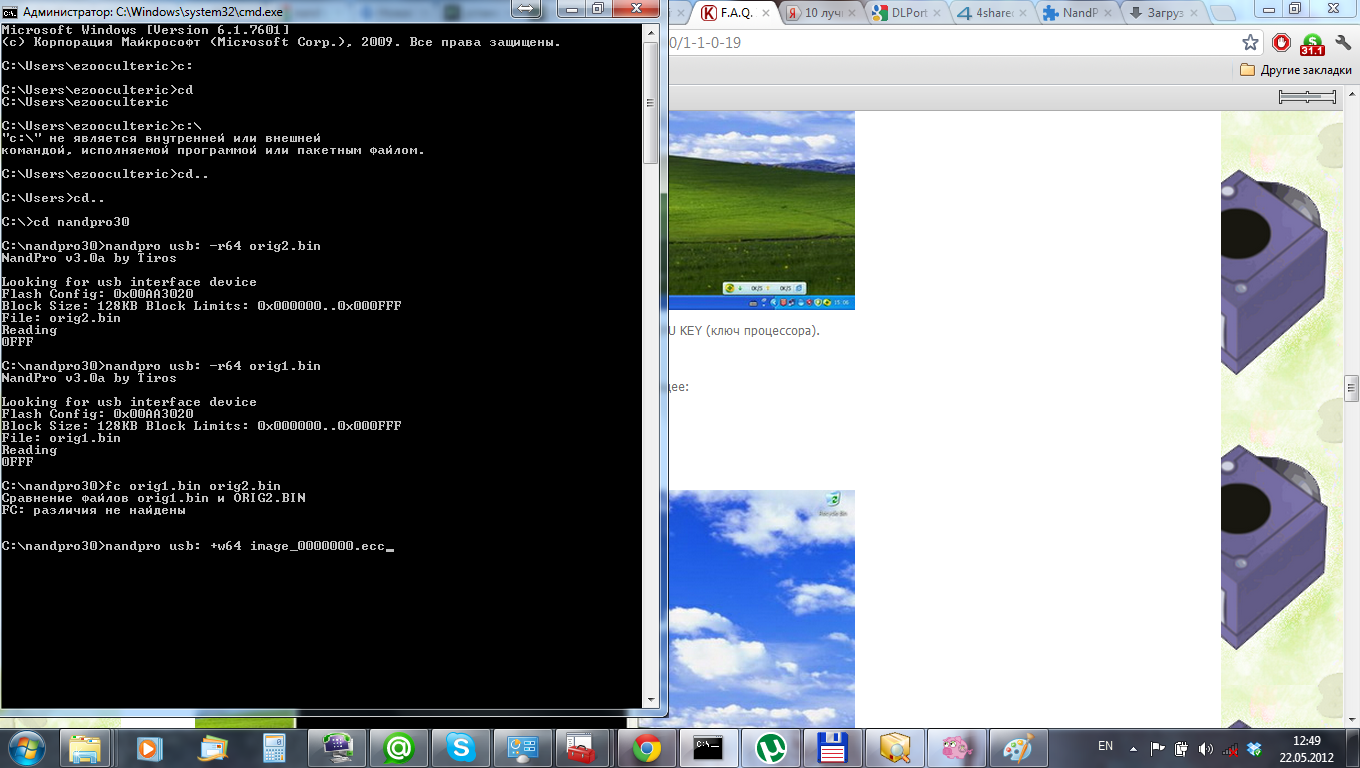Click the volume speaker tray icon

coord(1205,748)
